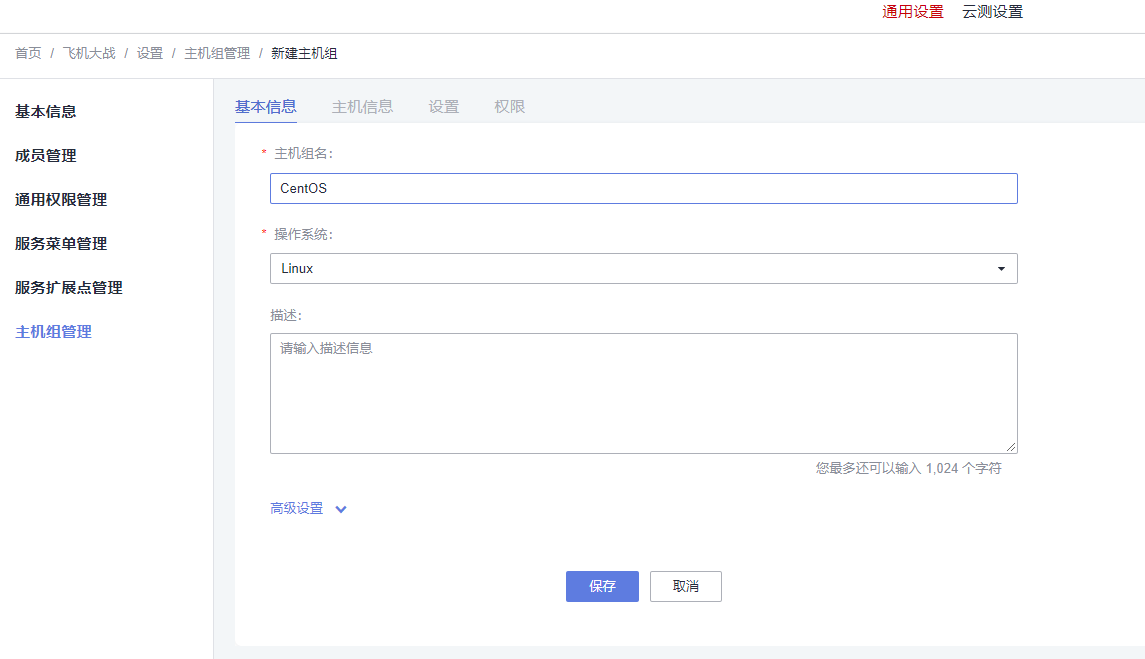This screenshot has width=1145, height=659.
Task: Switch to the 基本信息 tab
Action: pos(266,107)
